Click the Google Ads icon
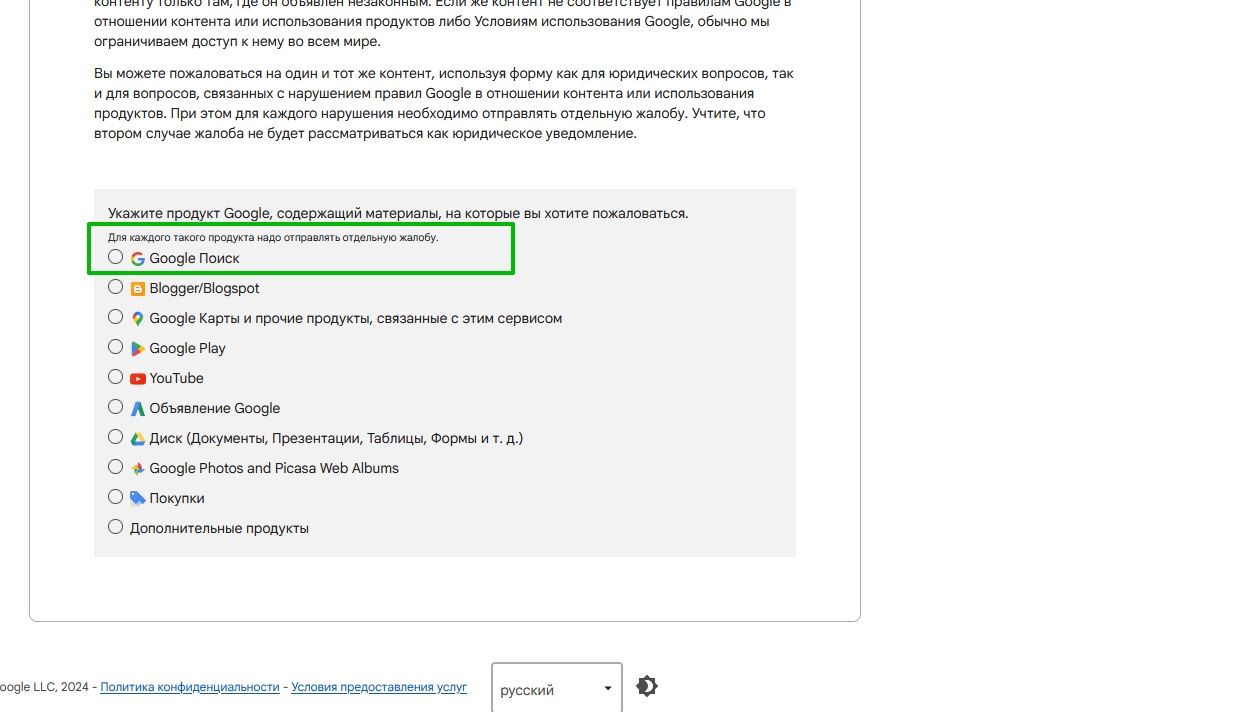1237x712 pixels. (138, 409)
